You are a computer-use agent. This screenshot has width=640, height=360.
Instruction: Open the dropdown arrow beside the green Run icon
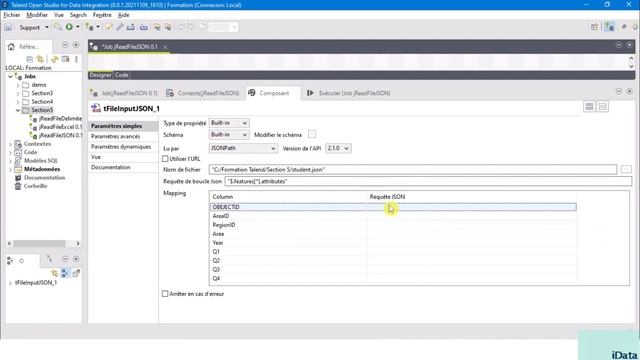point(78,27)
